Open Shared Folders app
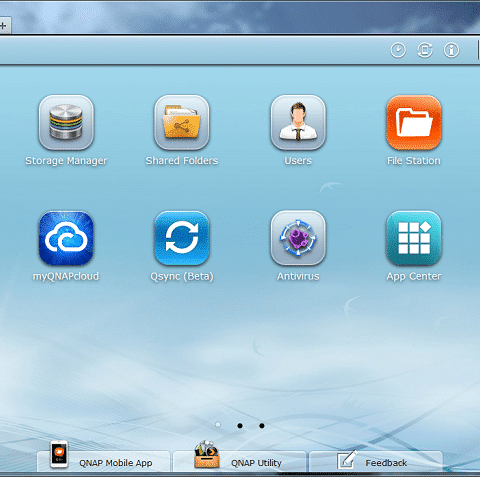The height and width of the screenshot is (477, 480). pos(182,122)
